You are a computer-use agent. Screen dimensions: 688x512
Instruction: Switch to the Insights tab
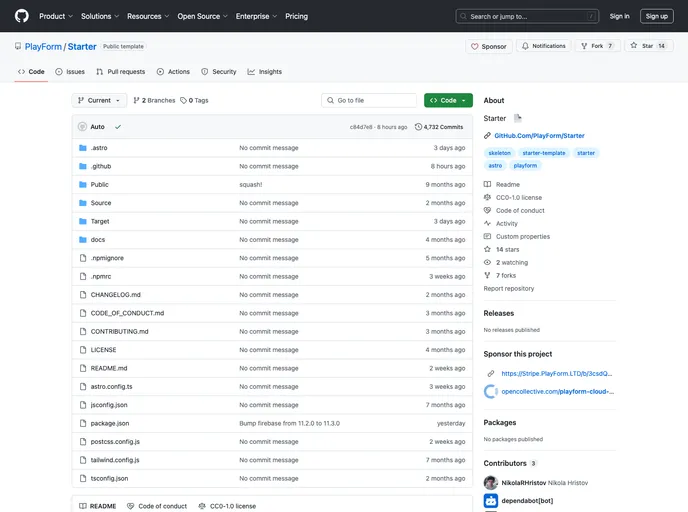(265, 72)
